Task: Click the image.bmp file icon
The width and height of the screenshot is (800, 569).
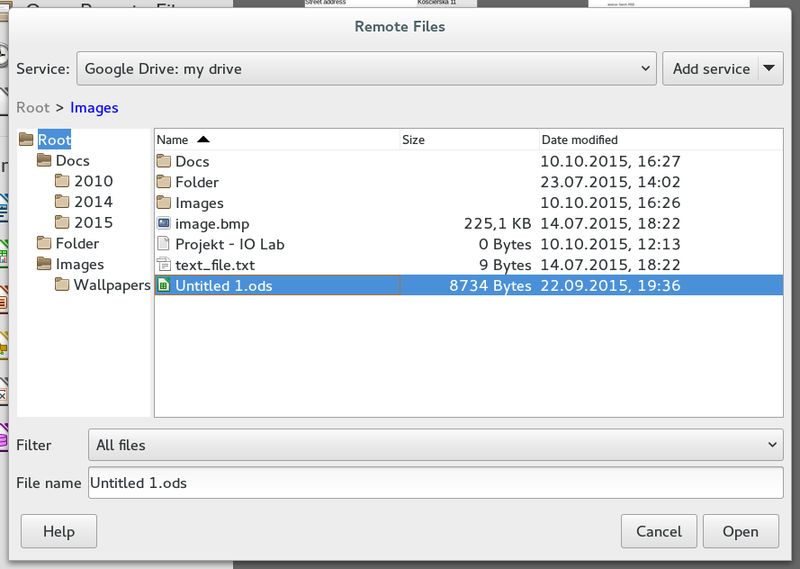Action: (164, 224)
